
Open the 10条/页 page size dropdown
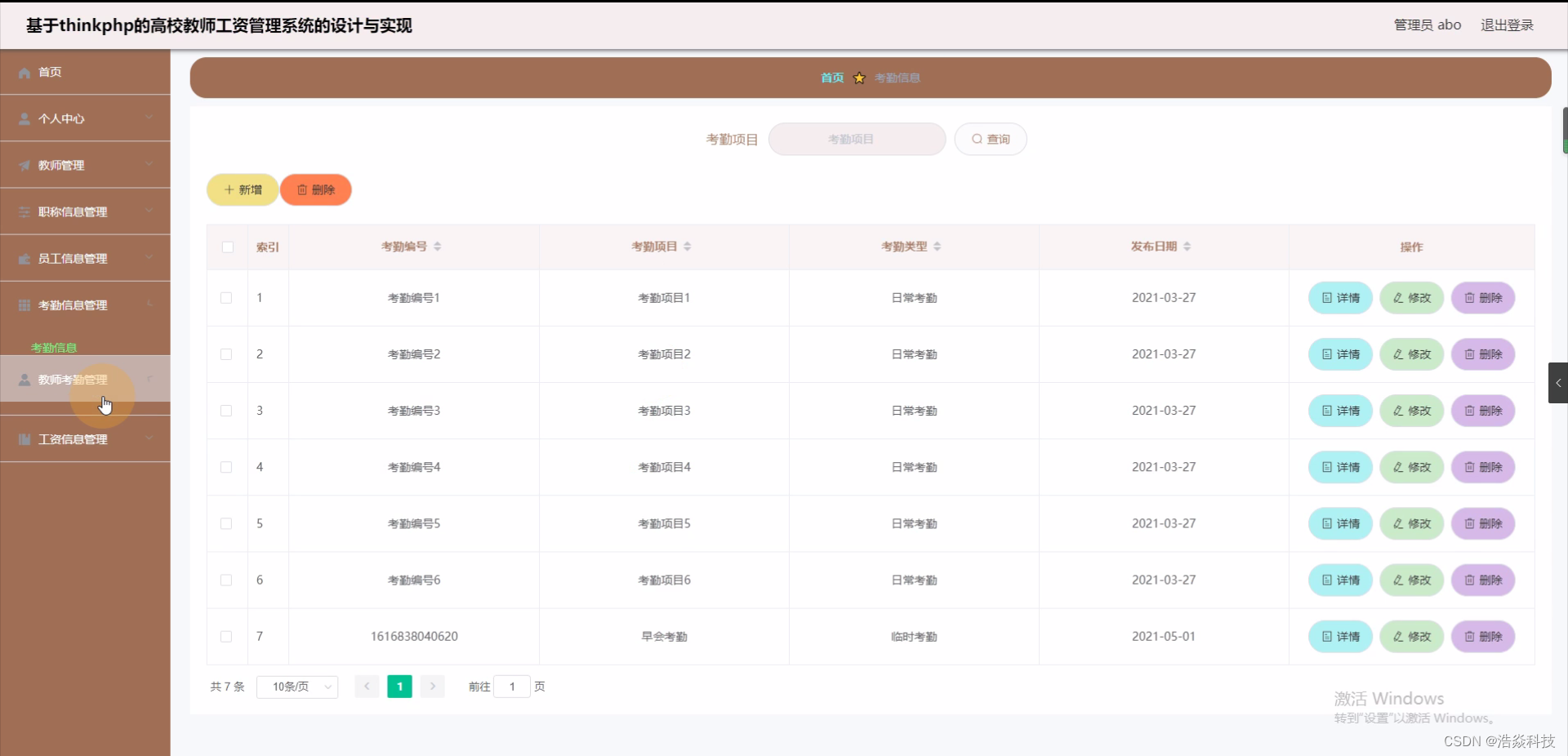pos(296,687)
